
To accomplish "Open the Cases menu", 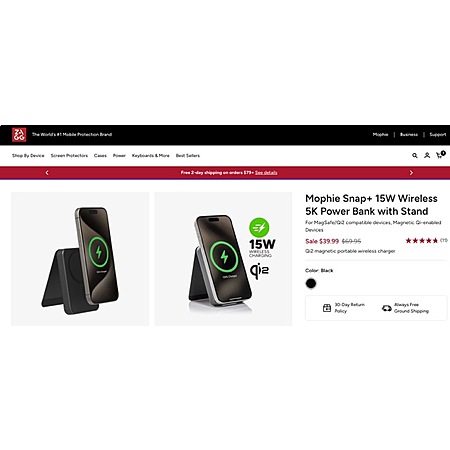I will [100, 156].
